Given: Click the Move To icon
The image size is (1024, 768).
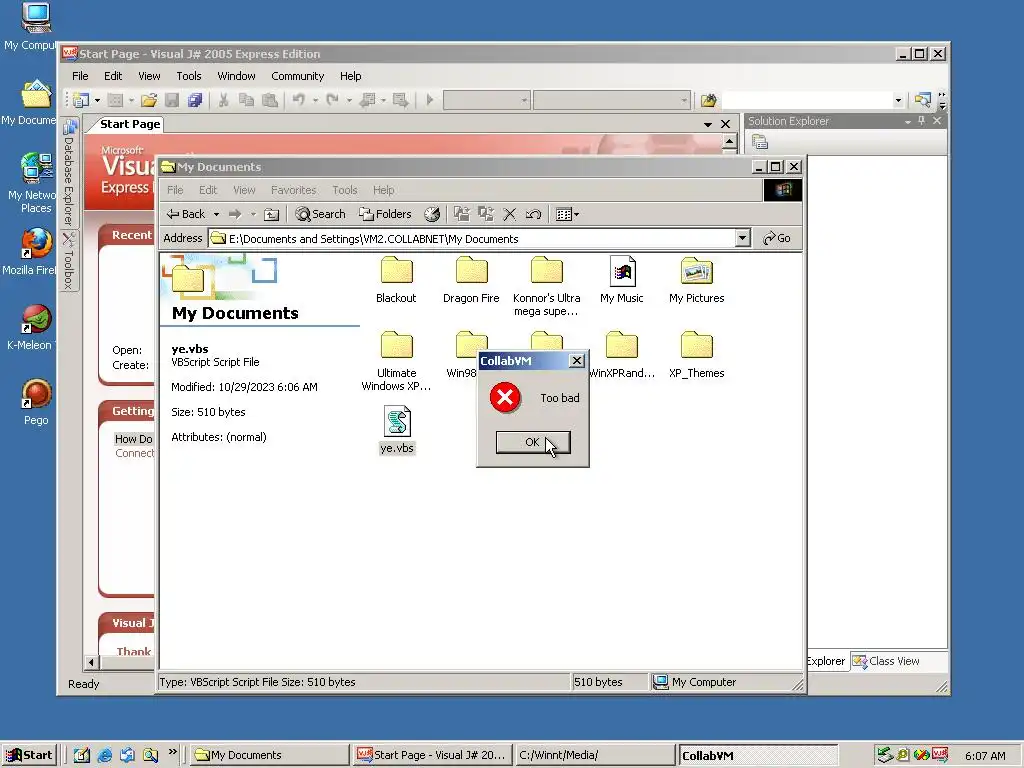Looking at the screenshot, I should pyautogui.click(x=462, y=214).
